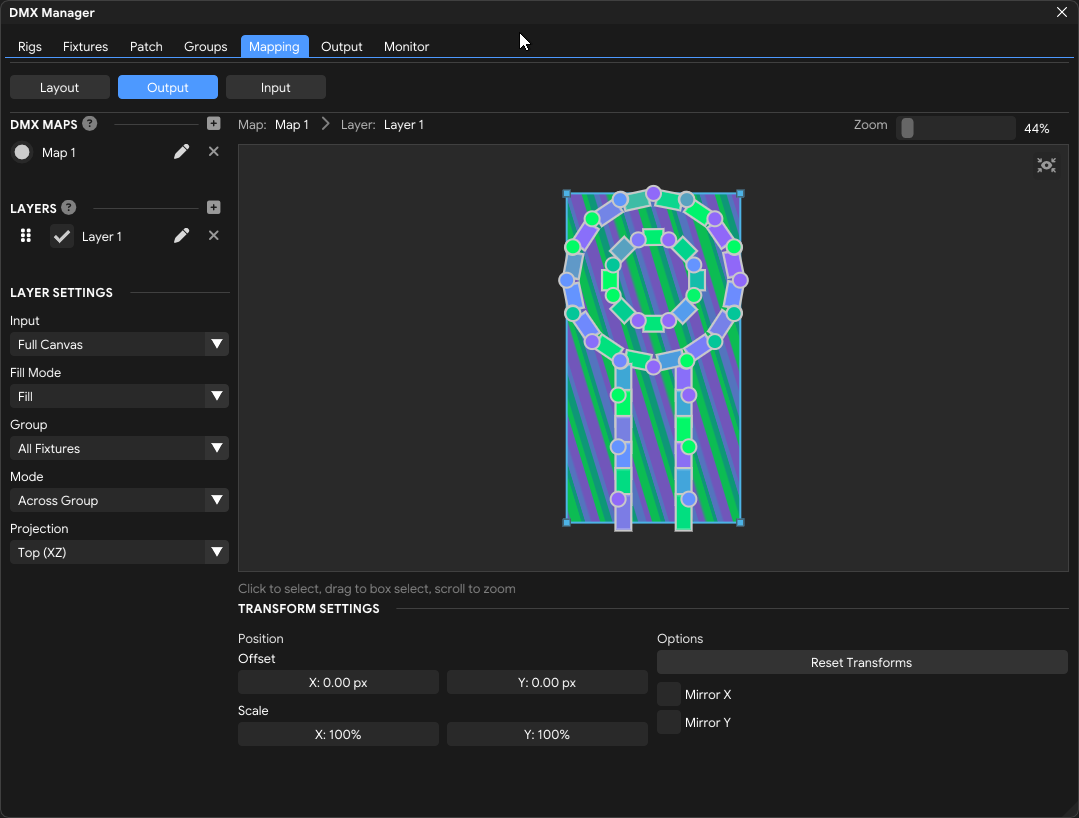Click Map 1 in breadcrumb
The height and width of the screenshot is (818, 1079).
(x=292, y=125)
